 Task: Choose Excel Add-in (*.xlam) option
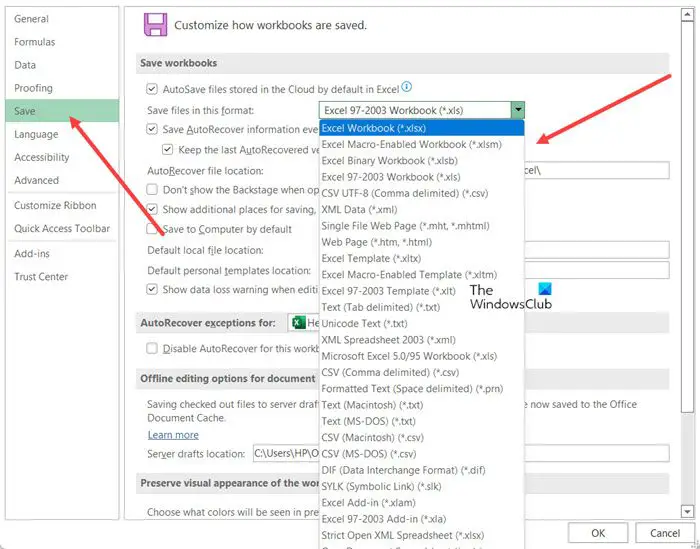coord(421,503)
